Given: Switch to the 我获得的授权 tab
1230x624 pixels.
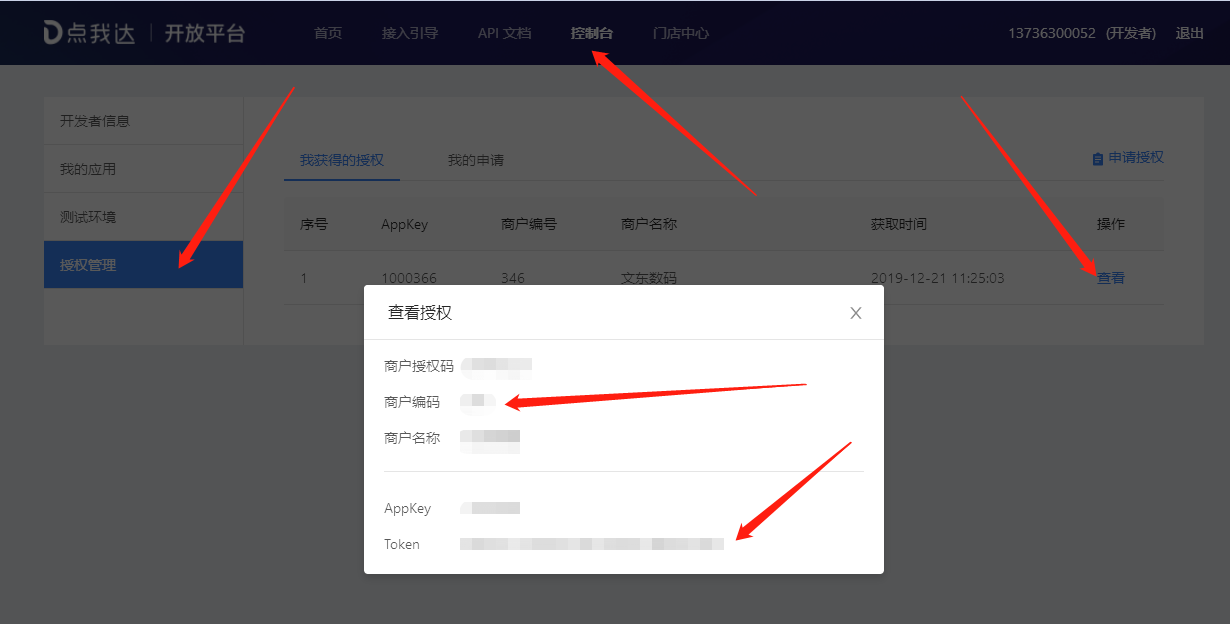Looking at the screenshot, I should (342, 160).
